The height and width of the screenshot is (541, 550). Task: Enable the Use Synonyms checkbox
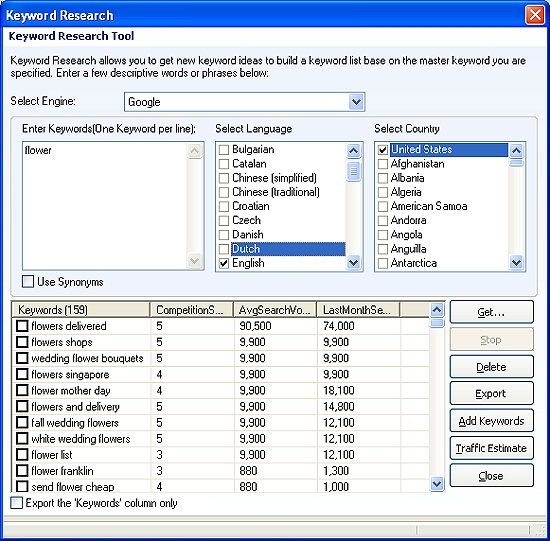pyautogui.click(x=28, y=281)
